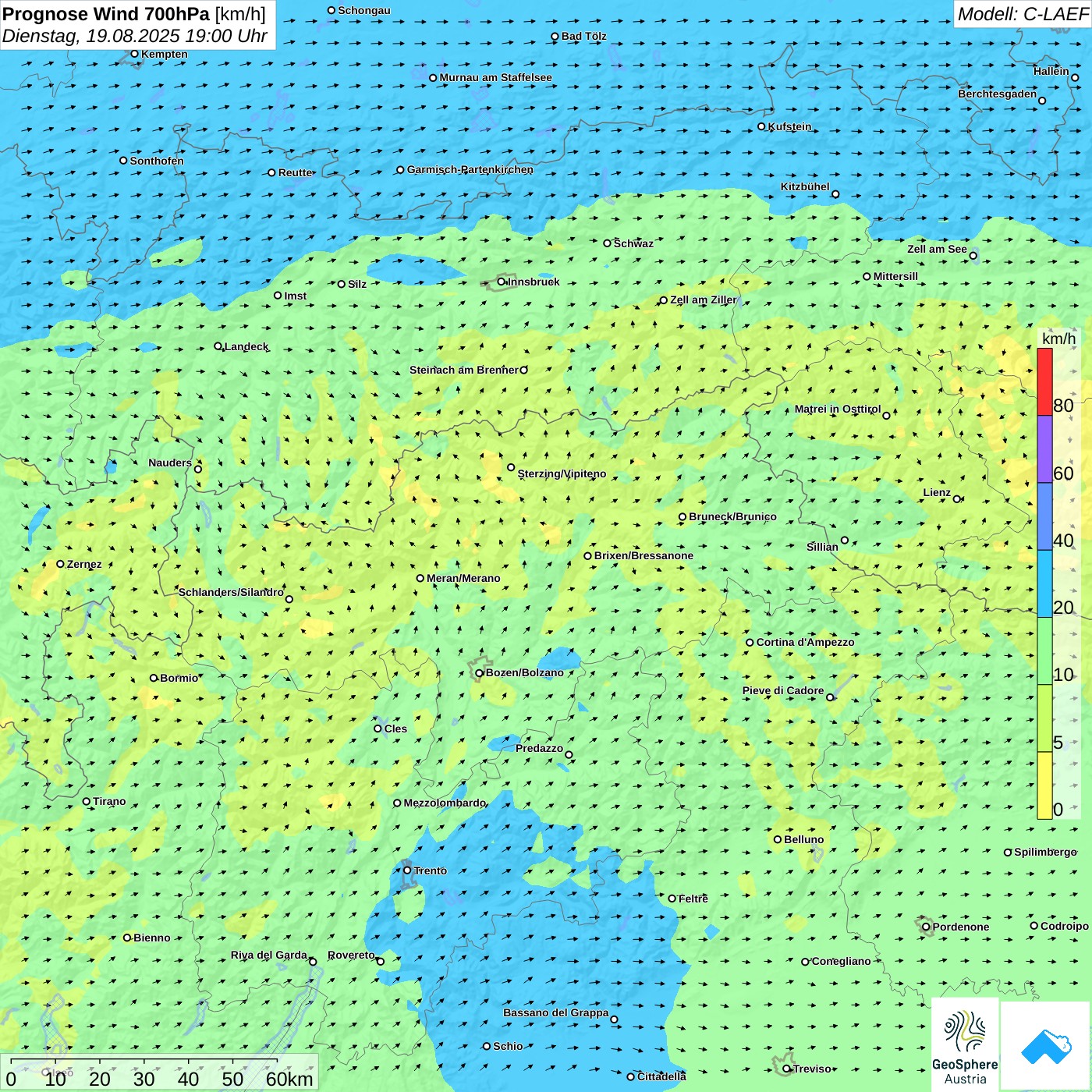Viewport: 1092px width, 1092px height.
Task: Click the Pordenone city marker
Action: [927, 927]
